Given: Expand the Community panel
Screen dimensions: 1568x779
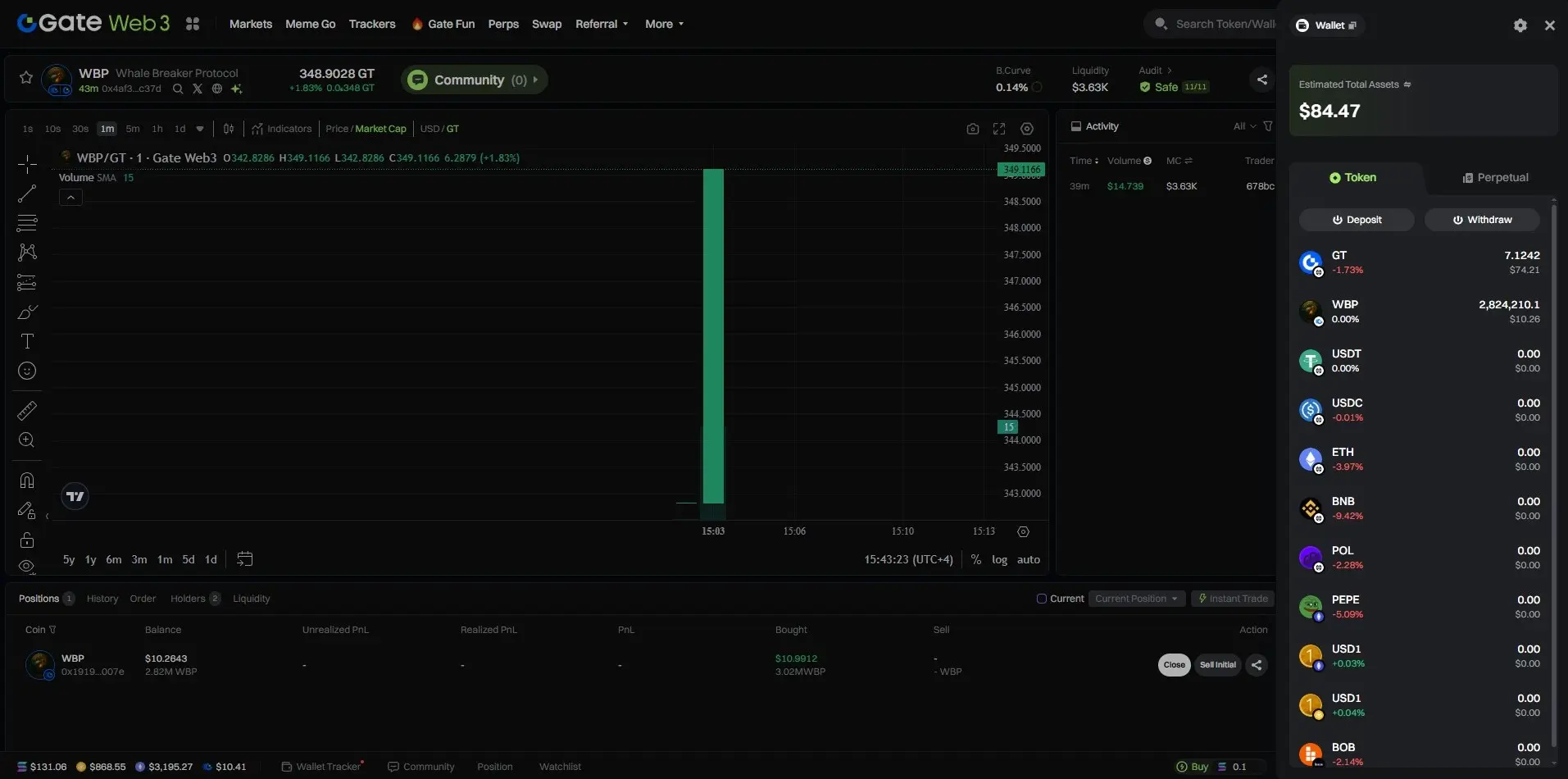Looking at the screenshot, I should pos(475,80).
